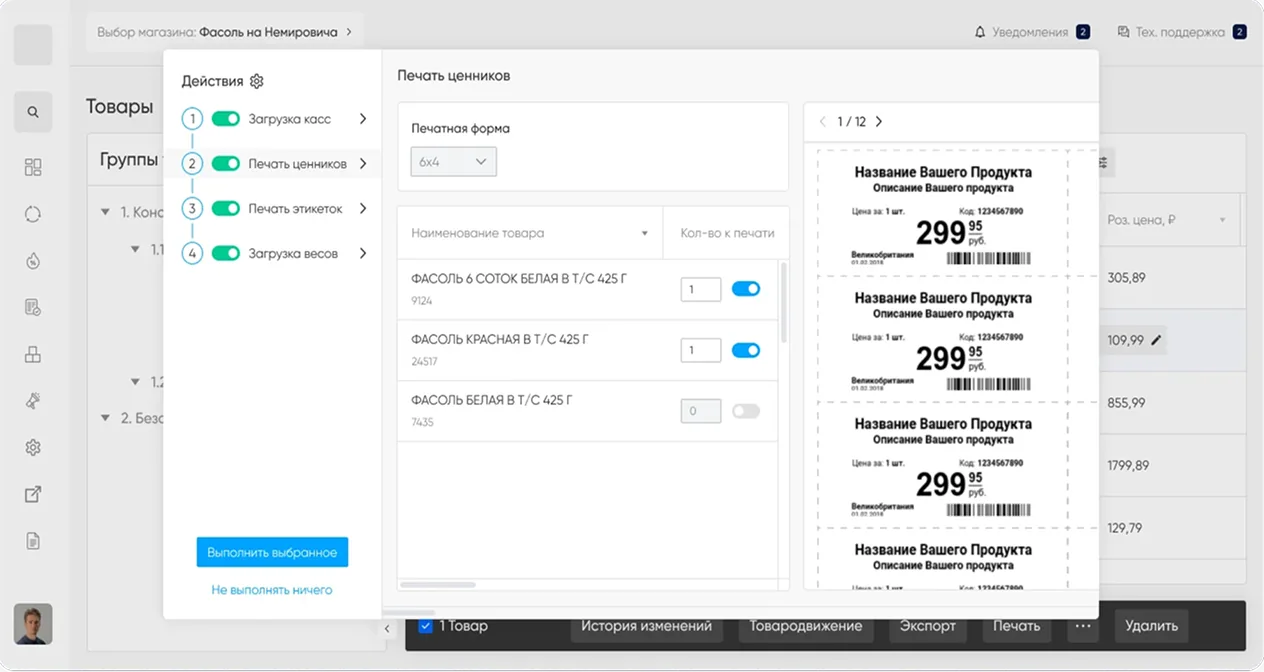Open the document checklist icon in sidebar
The image size is (1264, 672).
coord(33,308)
